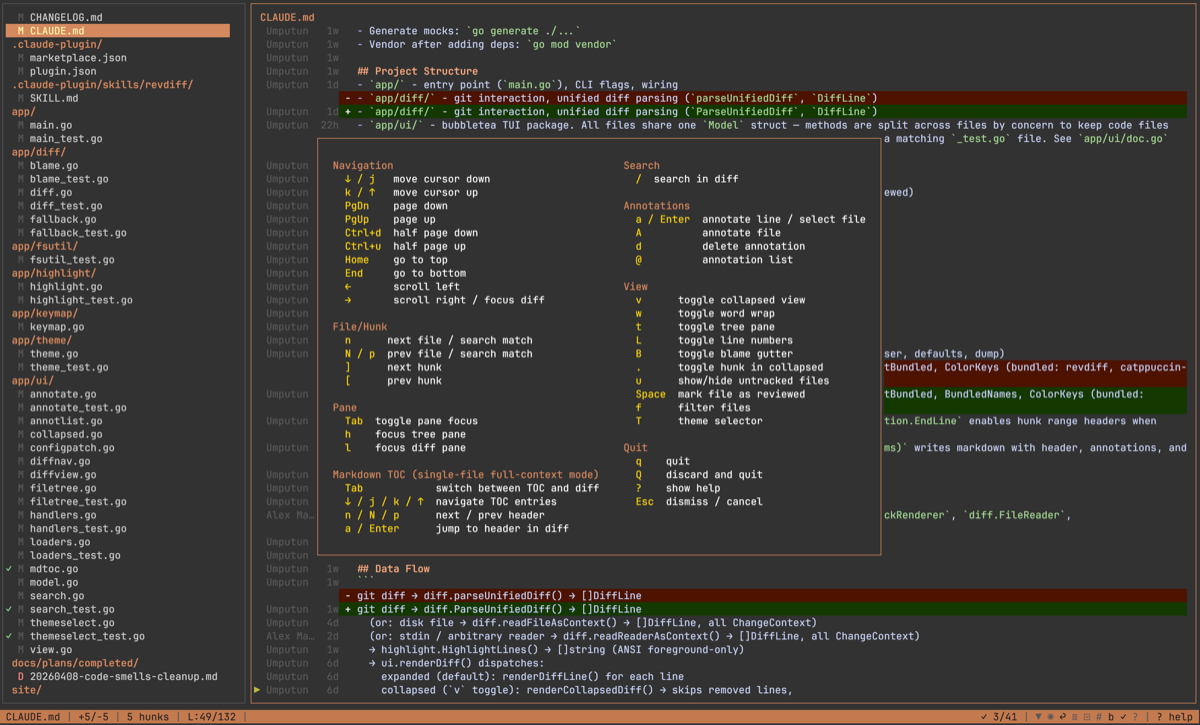Toggle the line-numbers # icon in status bar
Viewport: 1200px width, 725px height.
1098,717
